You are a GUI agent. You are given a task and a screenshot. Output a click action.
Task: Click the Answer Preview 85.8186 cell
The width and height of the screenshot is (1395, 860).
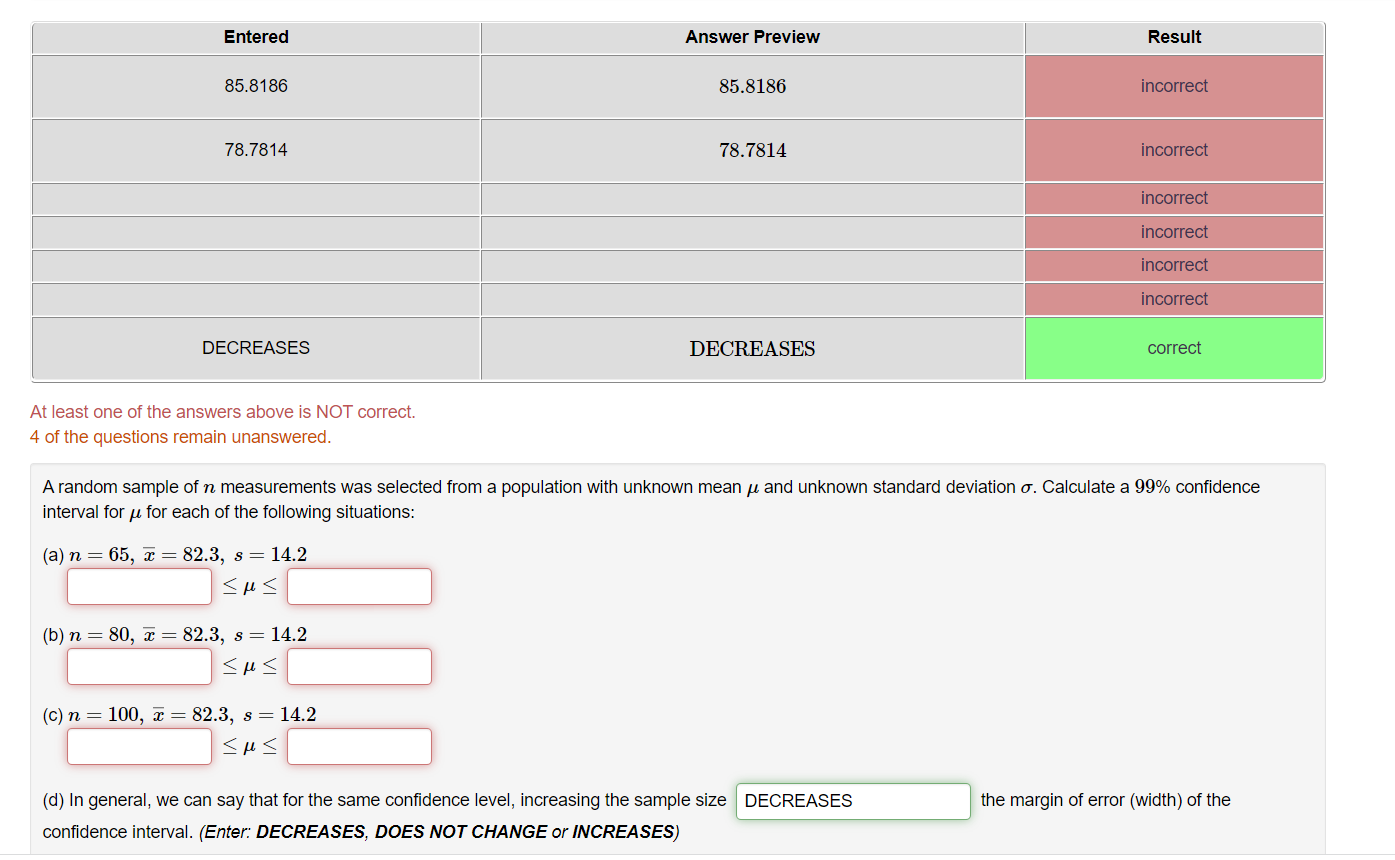(752, 86)
